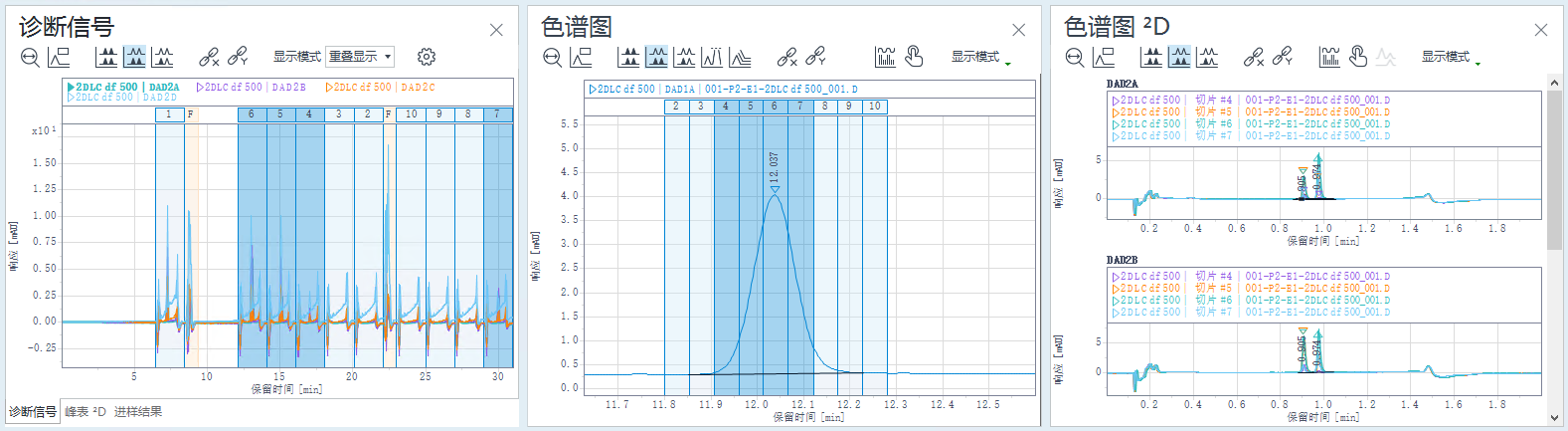Viewport: 1568px width, 431px height.
Task: Select dashed-peaks display icon in 色谱图 ²D
Action: tap(1207, 57)
